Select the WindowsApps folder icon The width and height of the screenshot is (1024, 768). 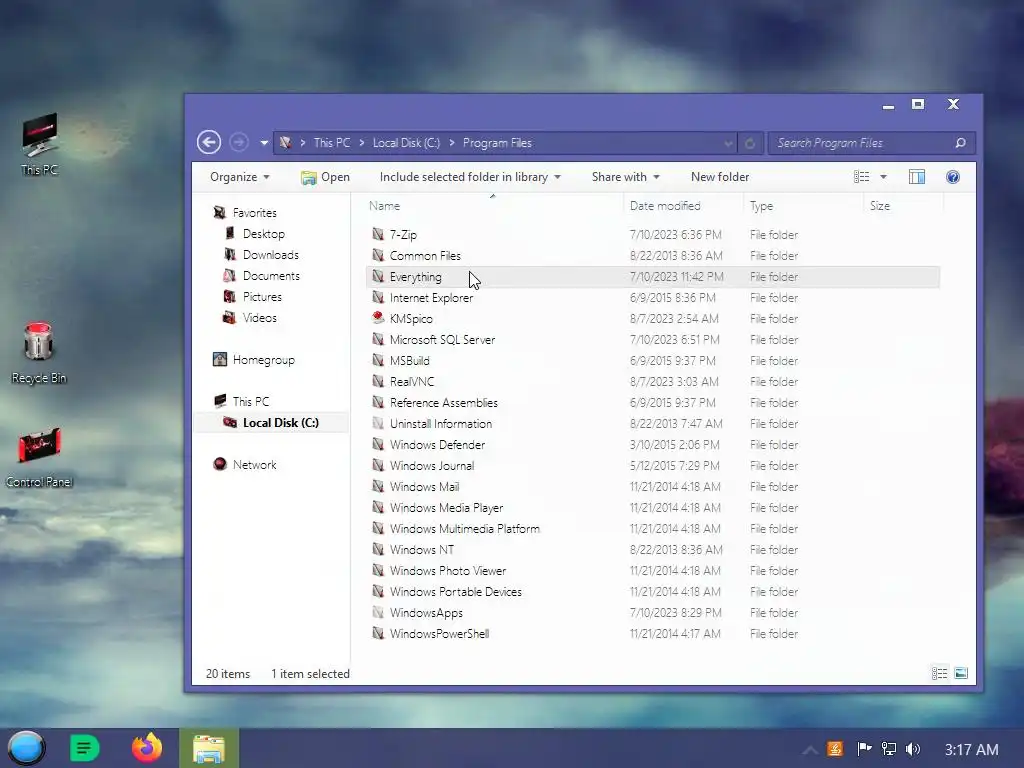(x=378, y=612)
